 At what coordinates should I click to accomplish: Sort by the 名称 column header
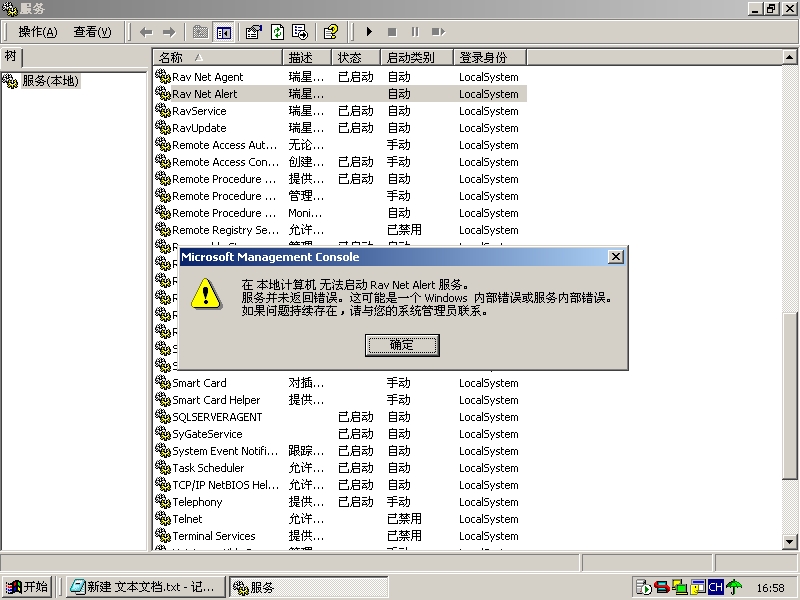217,58
